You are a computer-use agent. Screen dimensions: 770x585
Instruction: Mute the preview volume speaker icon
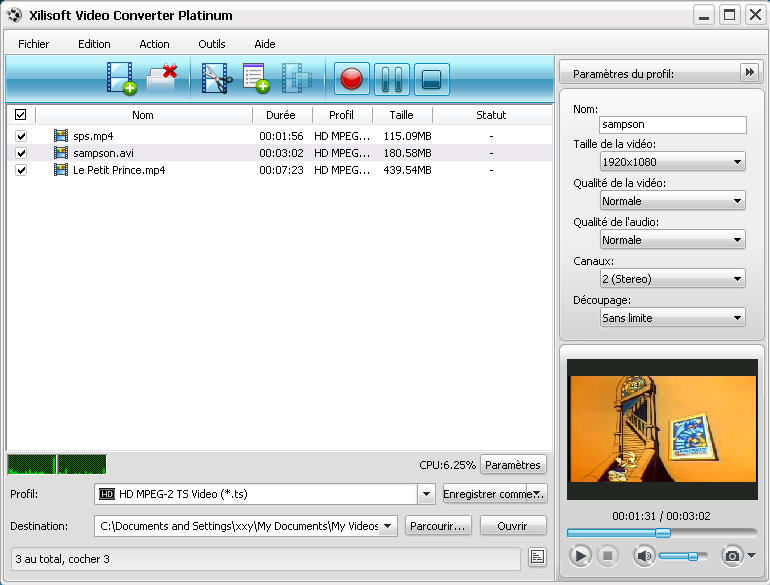pos(644,556)
